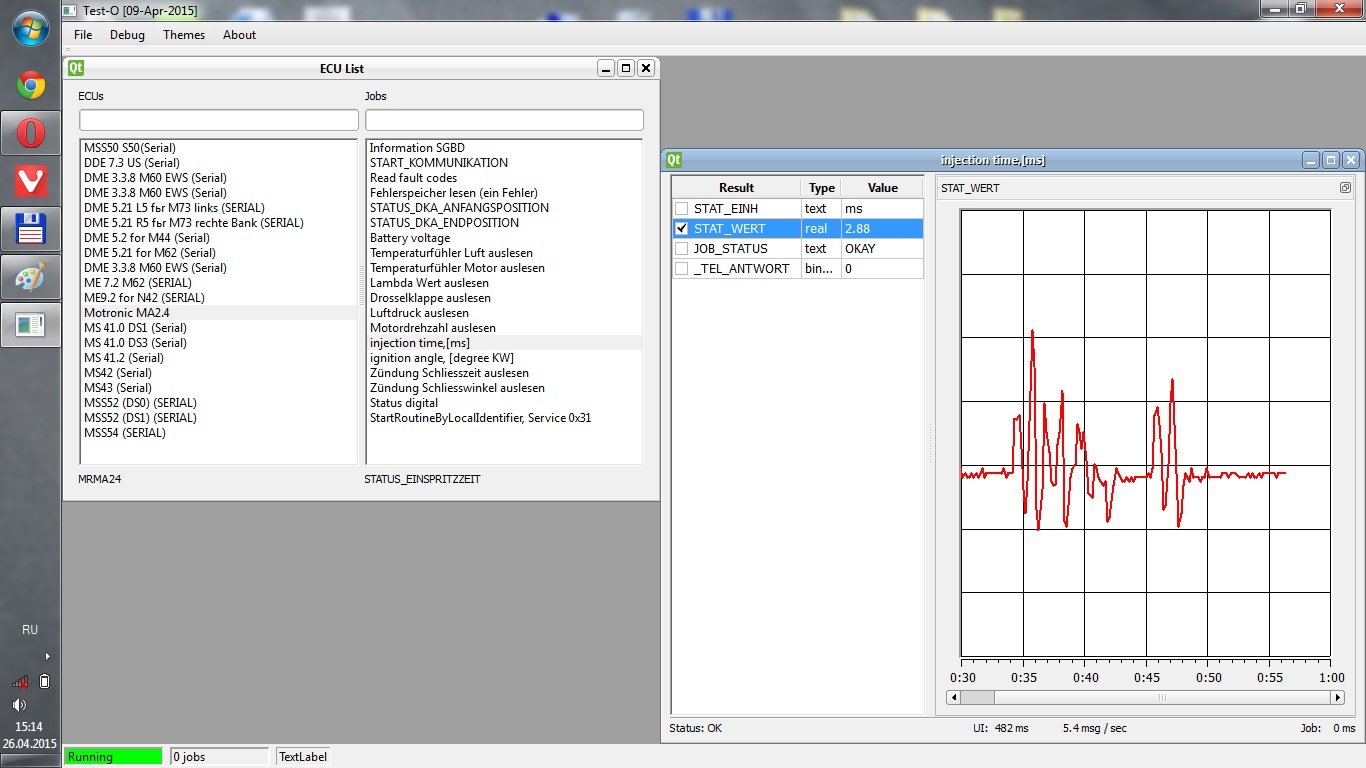Open the Debug menu

click(127, 35)
